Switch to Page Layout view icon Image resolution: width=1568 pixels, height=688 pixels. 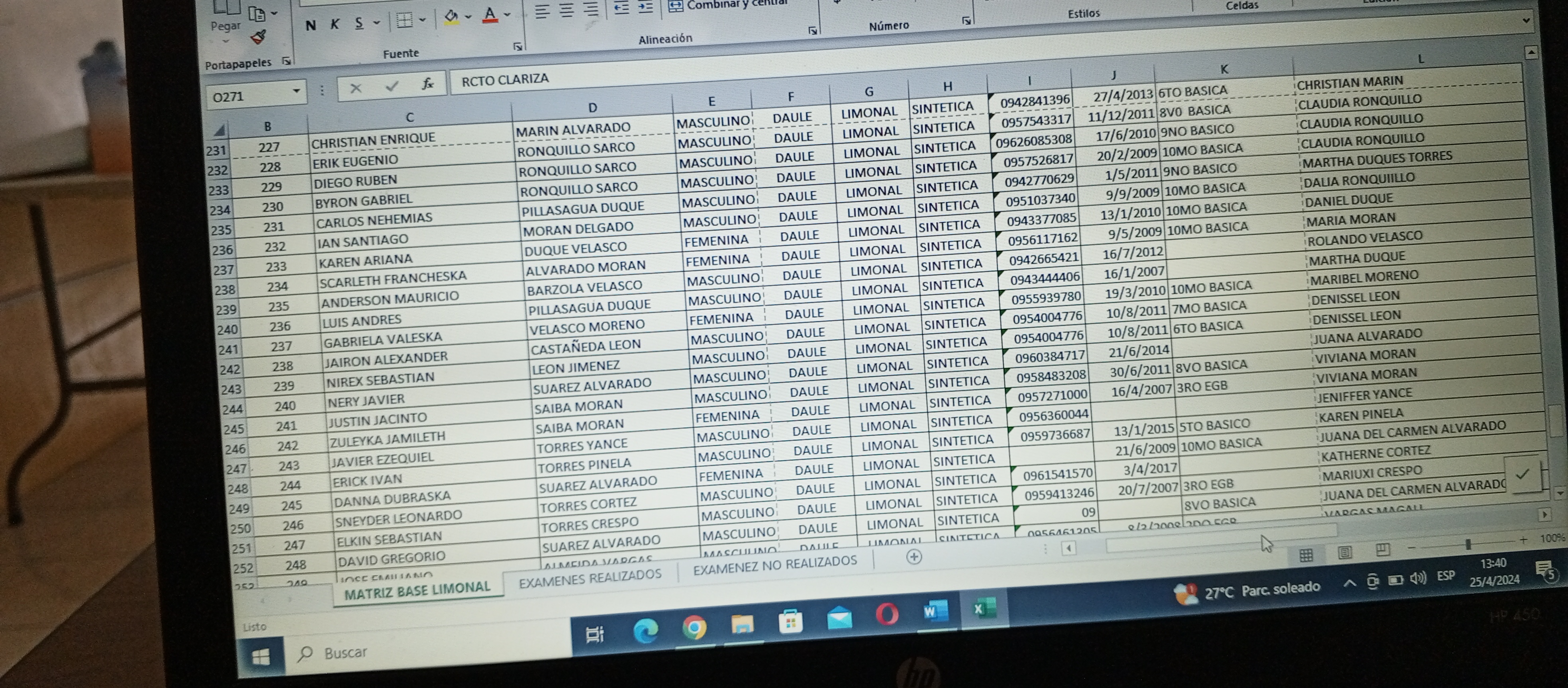point(1345,552)
